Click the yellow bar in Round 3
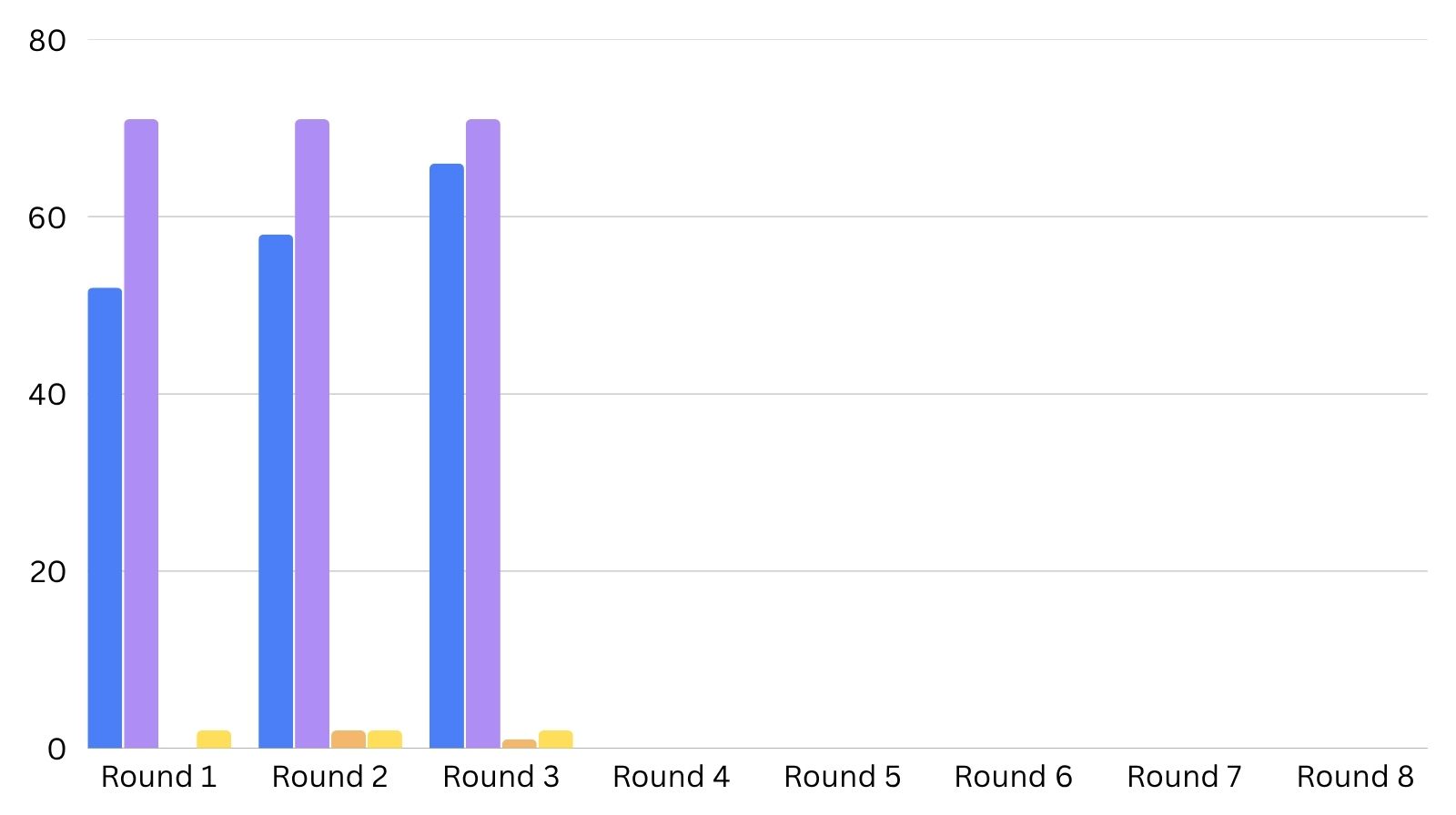 coord(556,740)
